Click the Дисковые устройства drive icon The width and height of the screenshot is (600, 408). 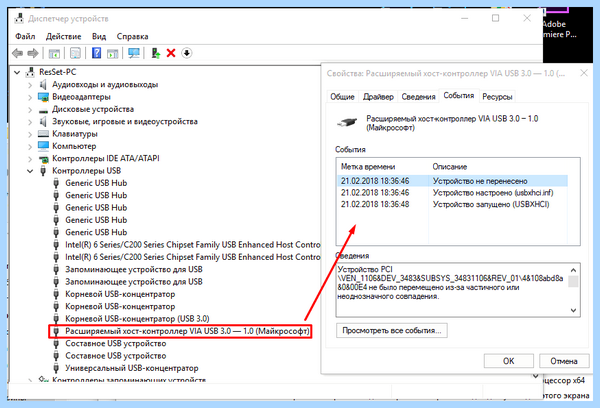[x=43, y=110]
